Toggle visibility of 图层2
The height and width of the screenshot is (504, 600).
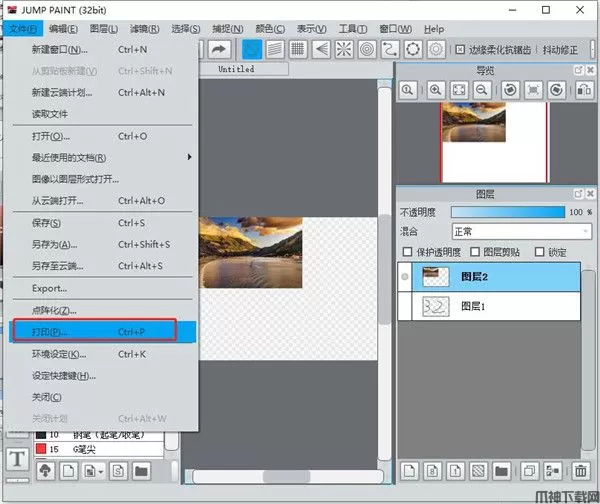[x=404, y=277]
